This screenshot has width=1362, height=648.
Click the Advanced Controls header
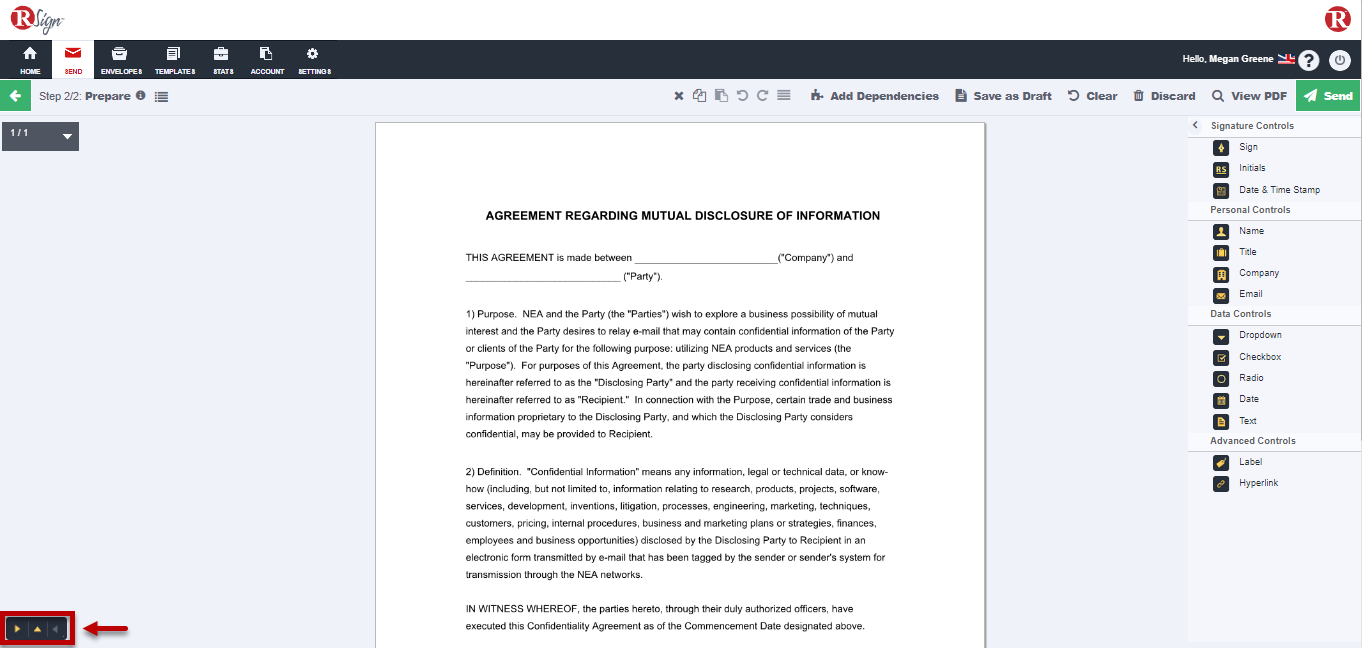click(1253, 441)
